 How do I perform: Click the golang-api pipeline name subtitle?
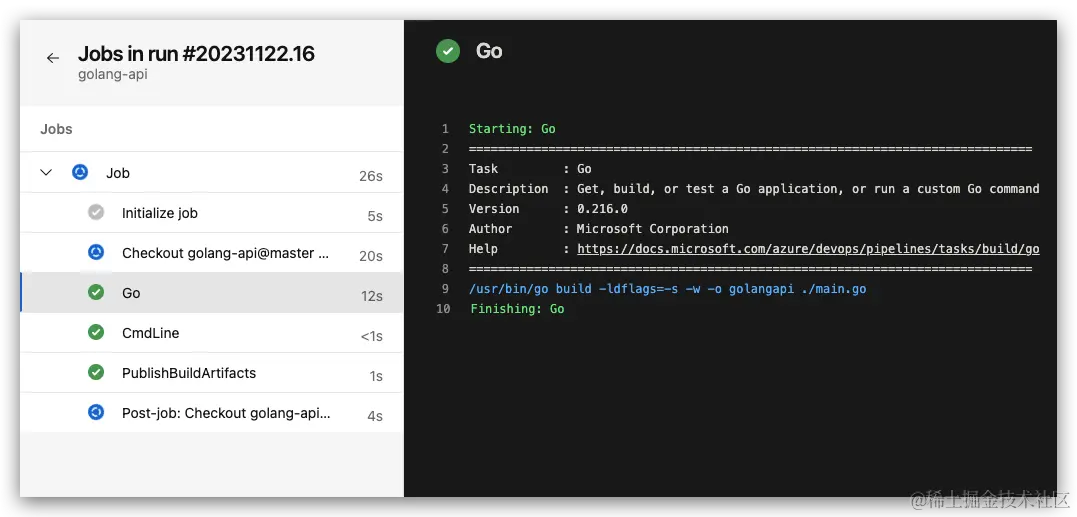(x=112, y=75)
